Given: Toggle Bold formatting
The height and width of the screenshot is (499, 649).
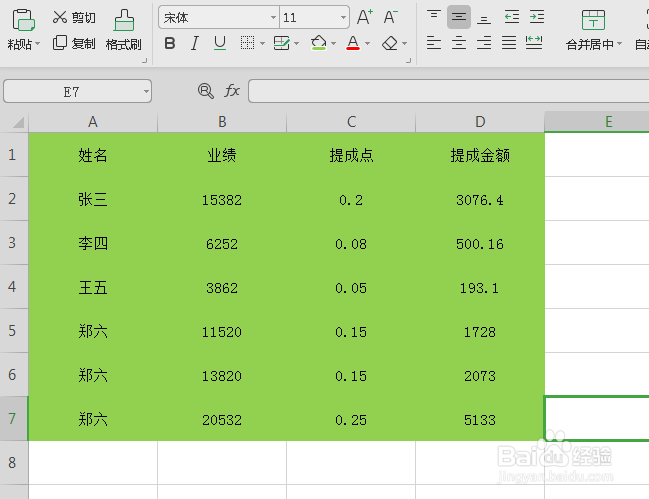Looking at the screenshot, I should pos(170,43).
